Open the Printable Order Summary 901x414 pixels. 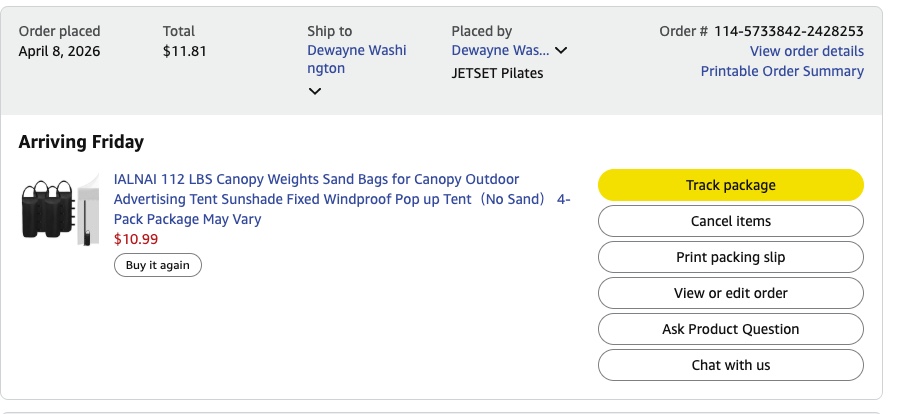point(782,71)
